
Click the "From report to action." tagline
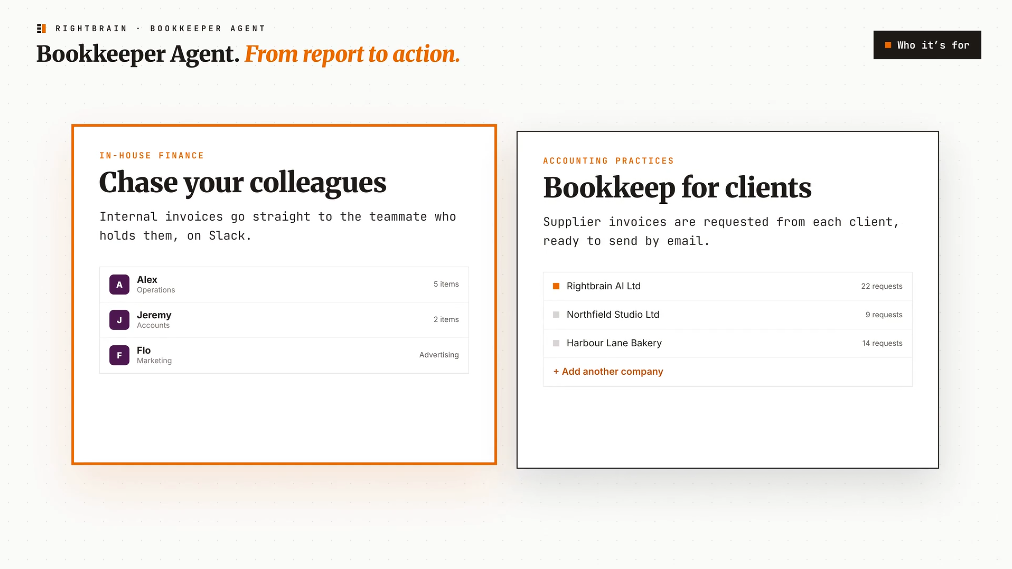pos(352,54)
